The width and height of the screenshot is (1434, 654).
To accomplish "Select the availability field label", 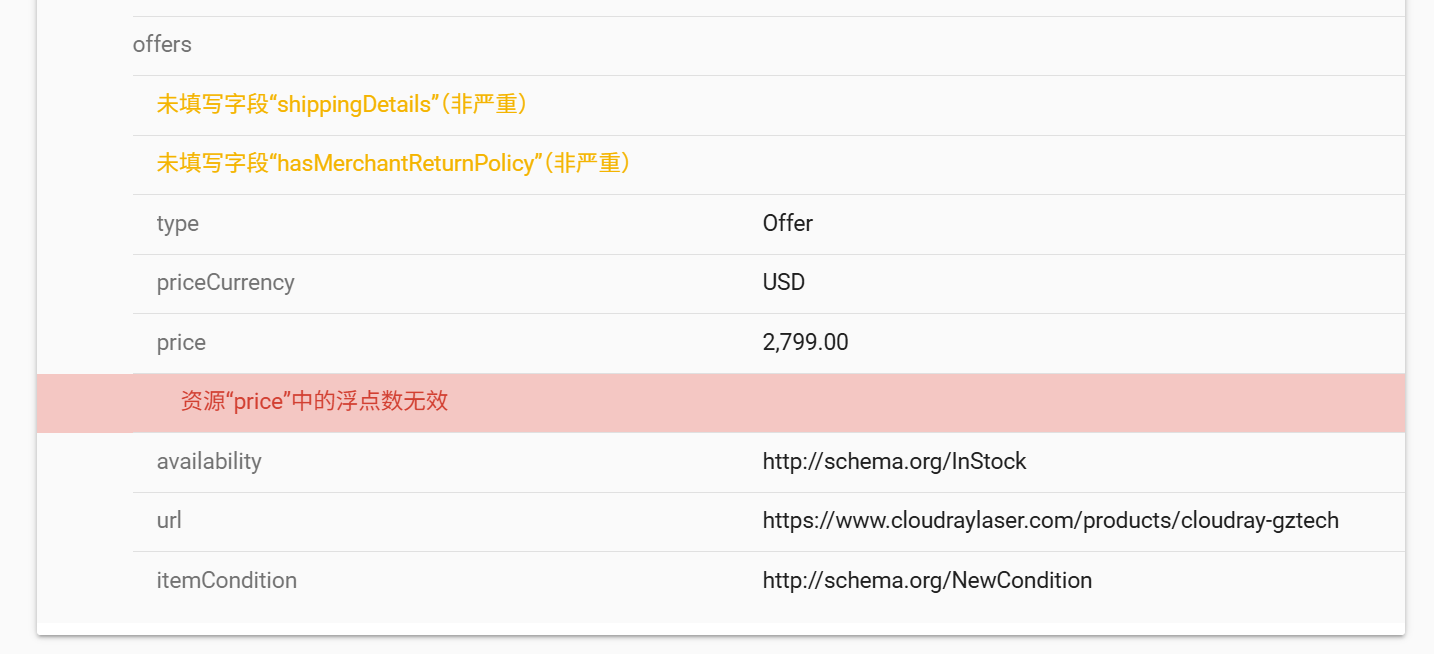I will tap(209, 462).
